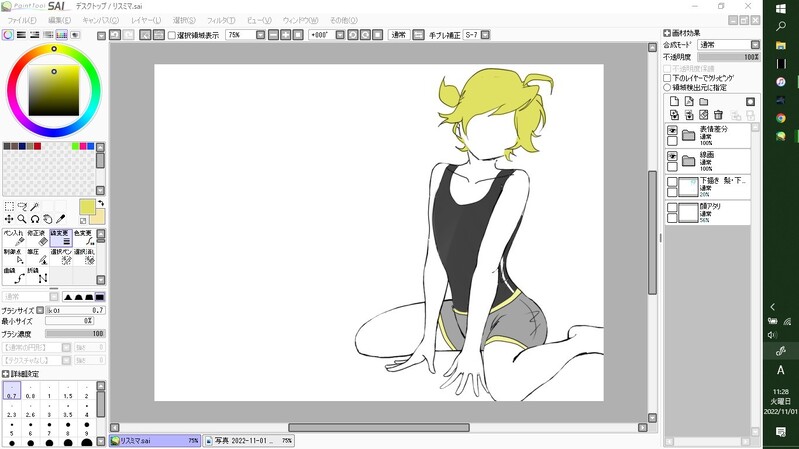799x449 pixels.
Task: Adjust the ブラシ濃度 density slider
Action: 75,334
